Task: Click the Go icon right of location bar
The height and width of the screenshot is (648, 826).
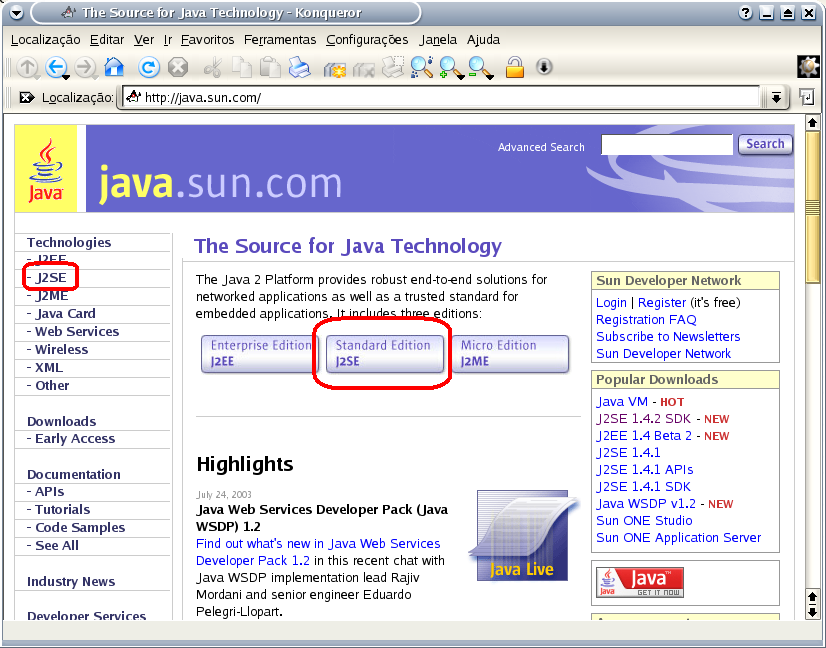Action: click(x=807, y=97)
